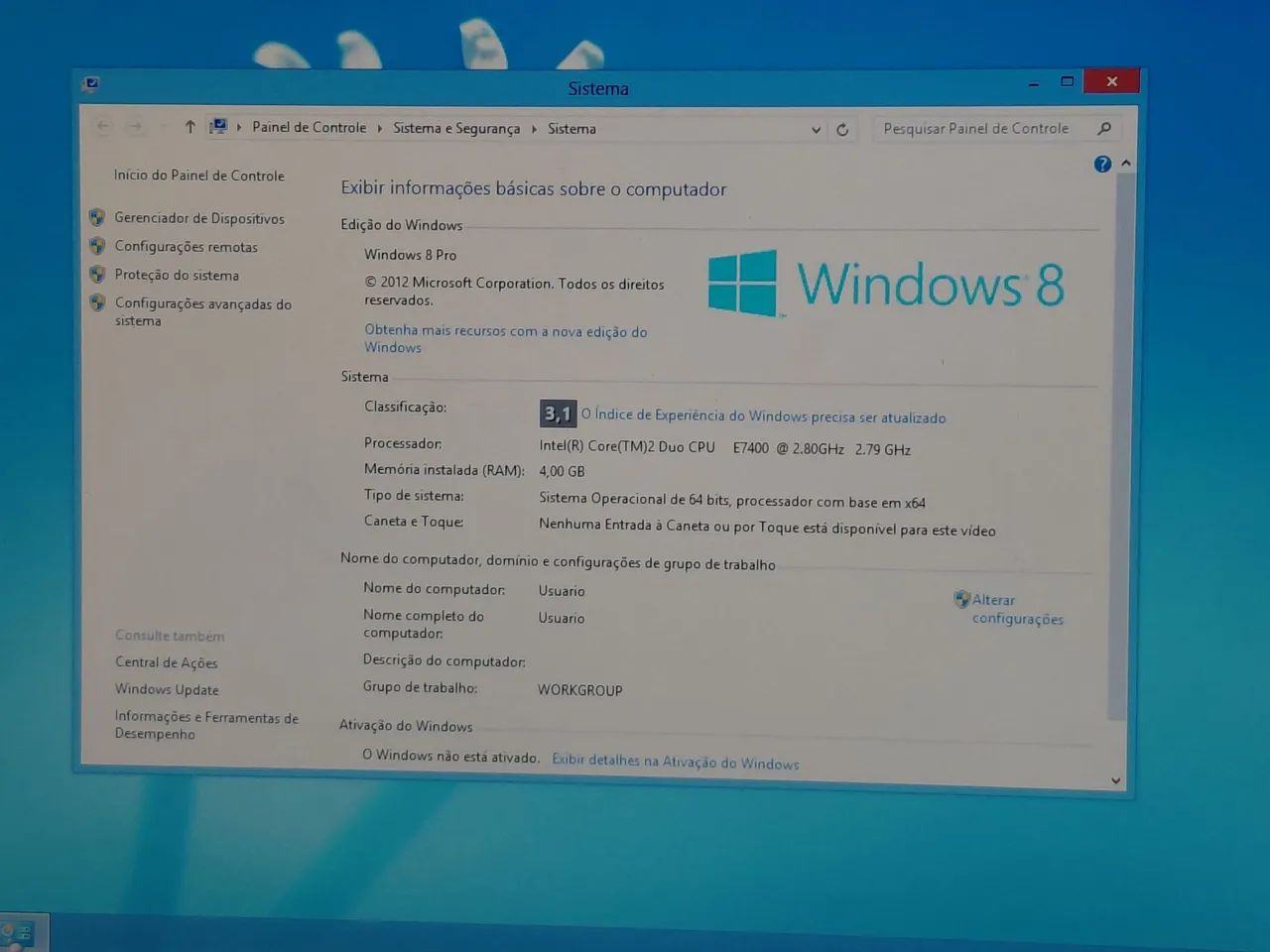
Task: Click the search magnifier icon
Action: tap(1104, 128)
